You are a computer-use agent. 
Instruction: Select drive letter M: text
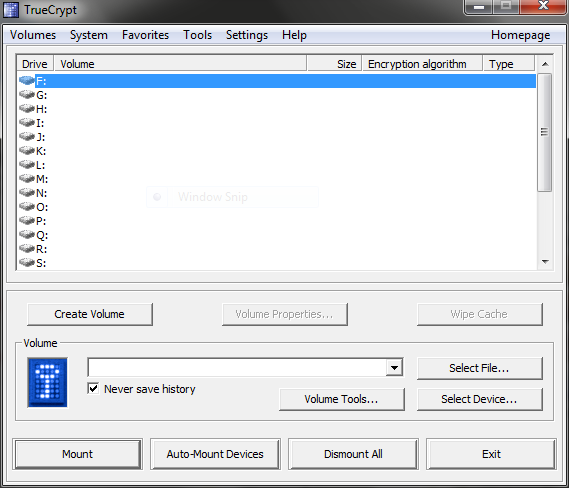pyautogui.click(x=42, y=179)
